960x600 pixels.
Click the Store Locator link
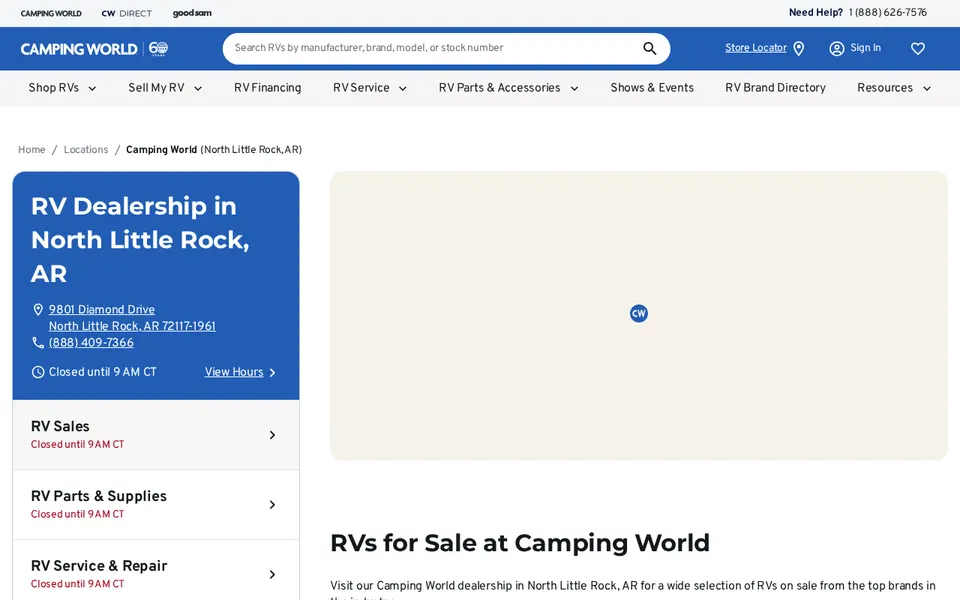coord(756,48)
